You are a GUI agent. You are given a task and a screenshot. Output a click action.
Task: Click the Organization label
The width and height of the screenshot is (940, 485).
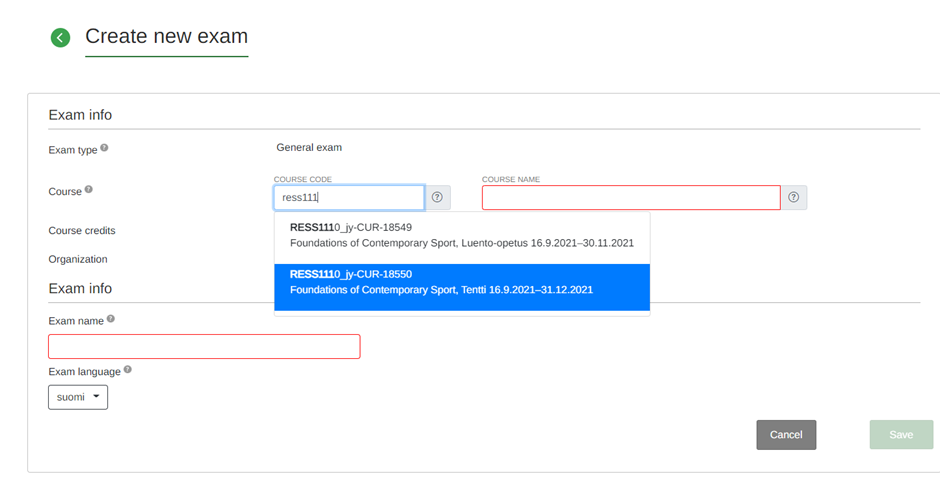point(78,259)
